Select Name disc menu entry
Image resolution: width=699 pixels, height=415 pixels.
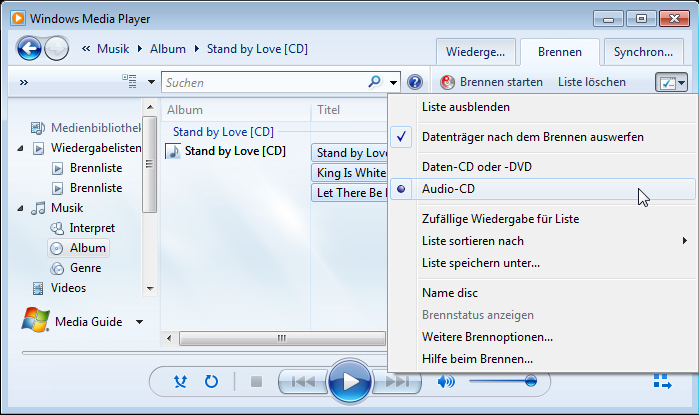543,293
